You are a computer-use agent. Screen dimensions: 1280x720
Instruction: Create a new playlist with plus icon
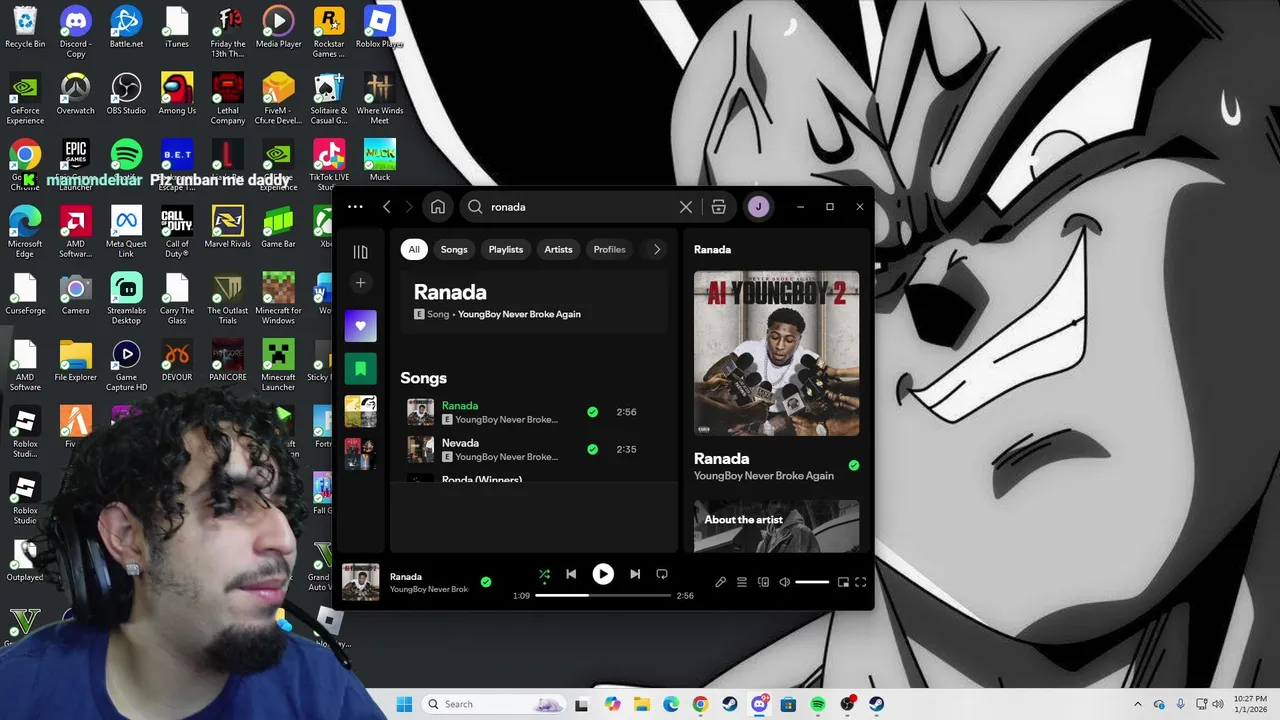pos(361,283)
